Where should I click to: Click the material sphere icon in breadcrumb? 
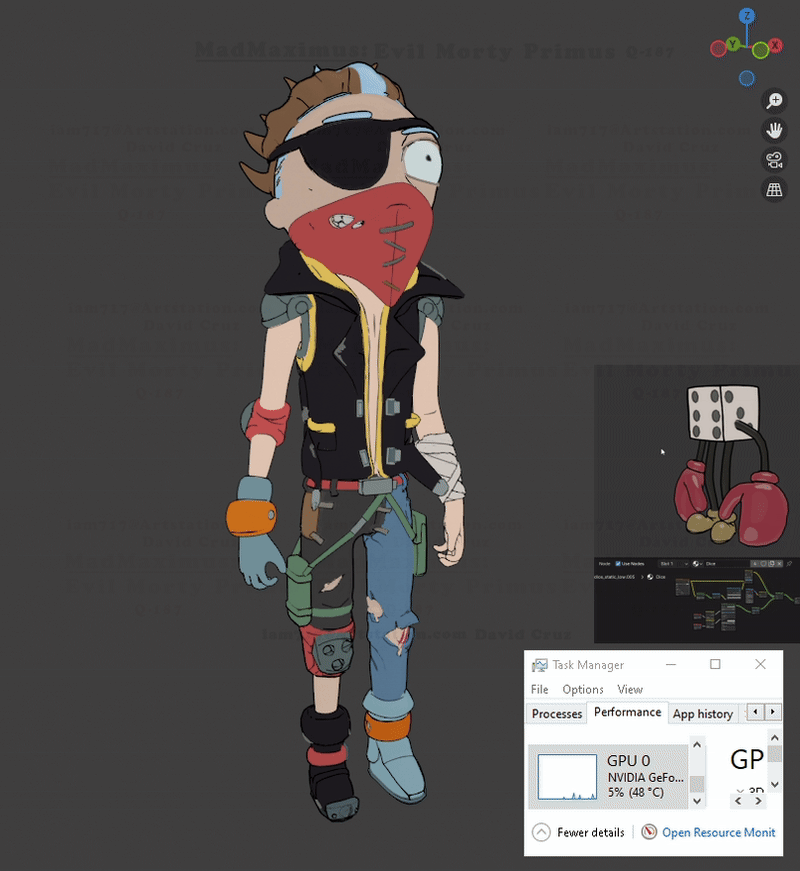(650, 577)
